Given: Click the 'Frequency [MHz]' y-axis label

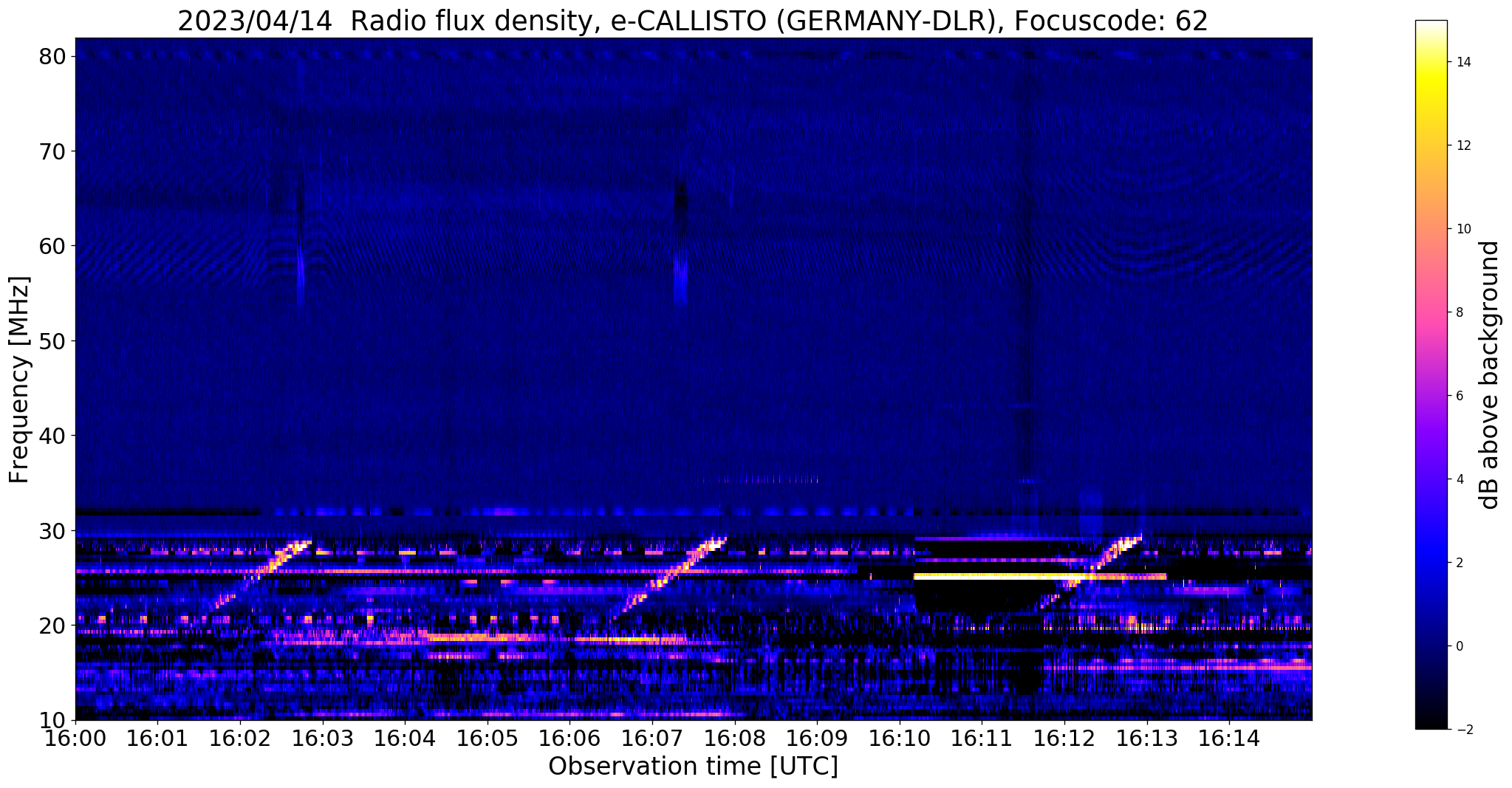Looking at the screenshot, I should point(20,380).
